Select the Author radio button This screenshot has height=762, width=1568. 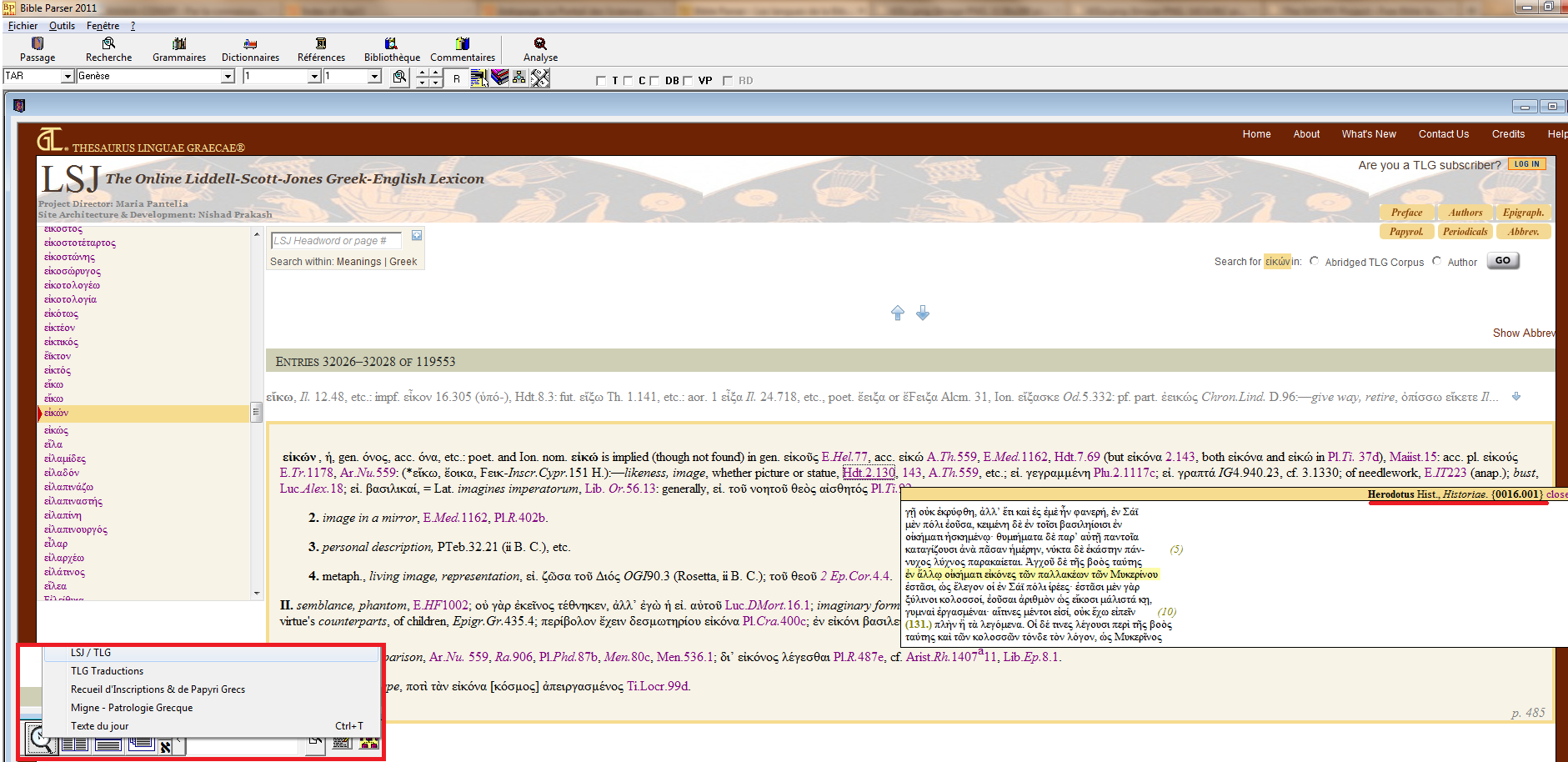[1436, 261]
